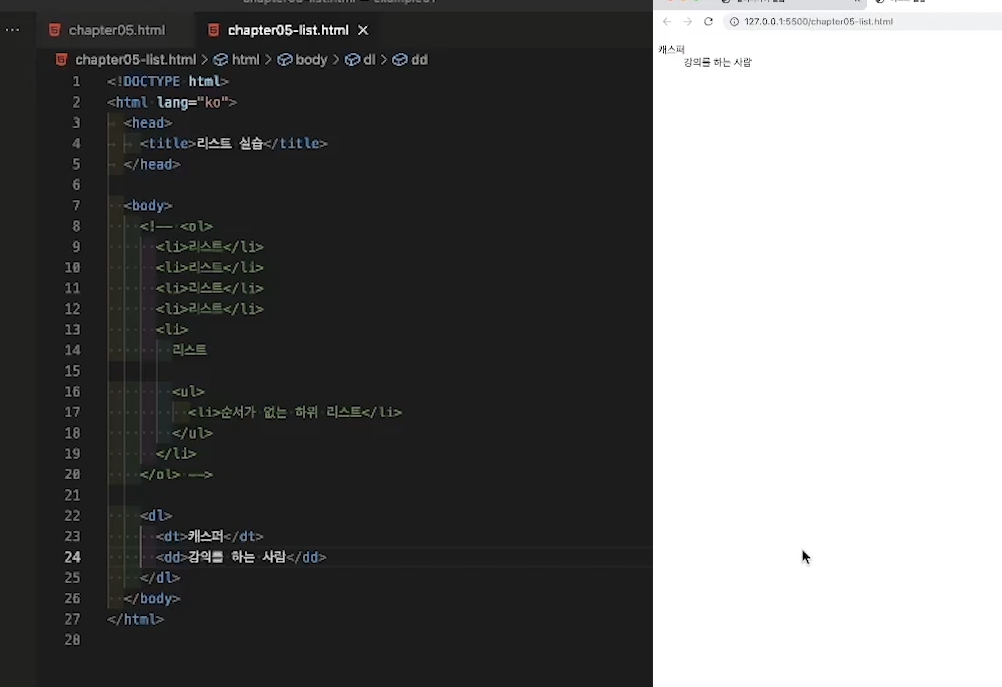
Task: Click the <li> tag on line 13
Action: pyautogui.click(x=172, y=329)
